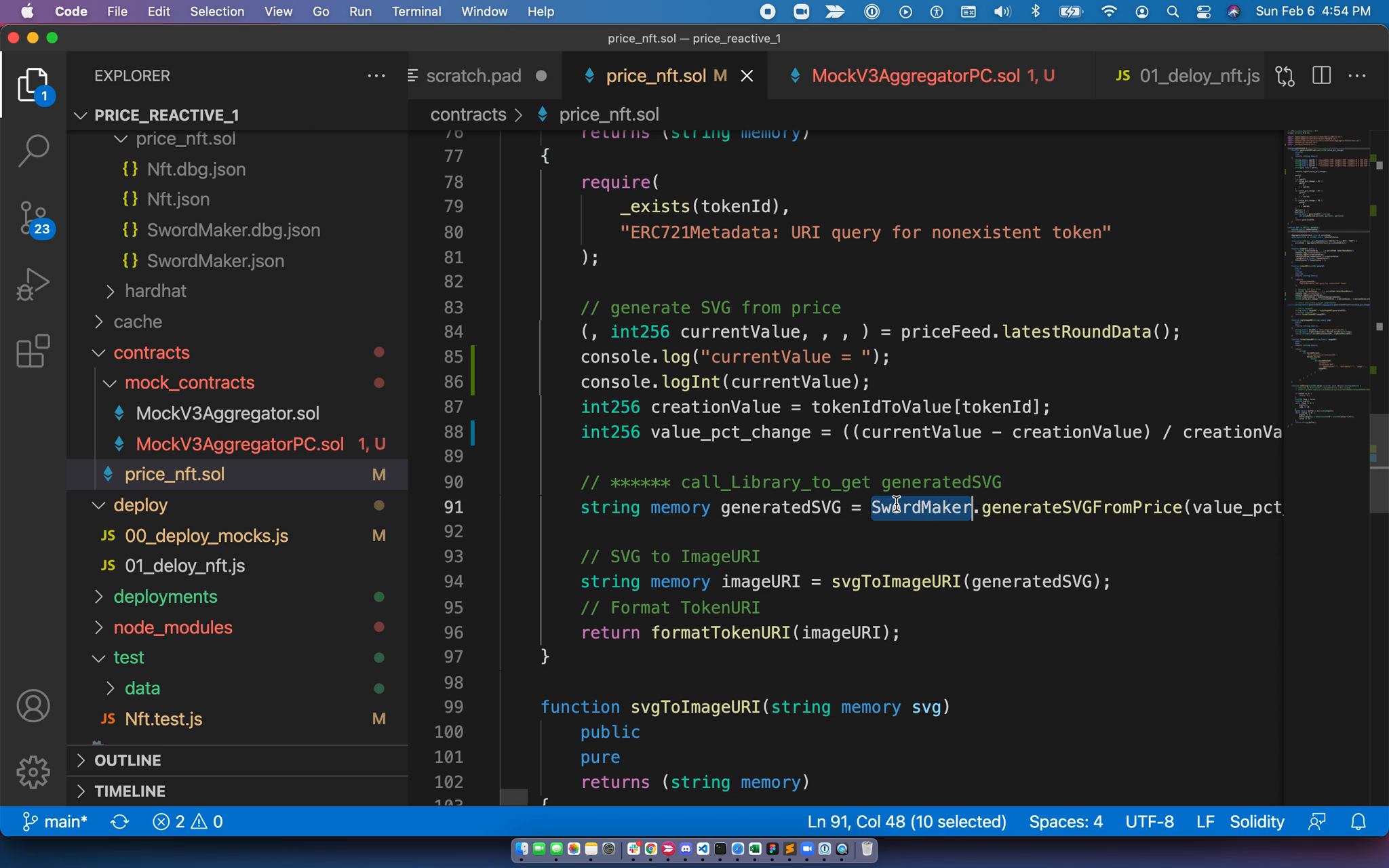Click the main* branch indicator
This screenshot has height=868, width=1389.
click(55, 822)
